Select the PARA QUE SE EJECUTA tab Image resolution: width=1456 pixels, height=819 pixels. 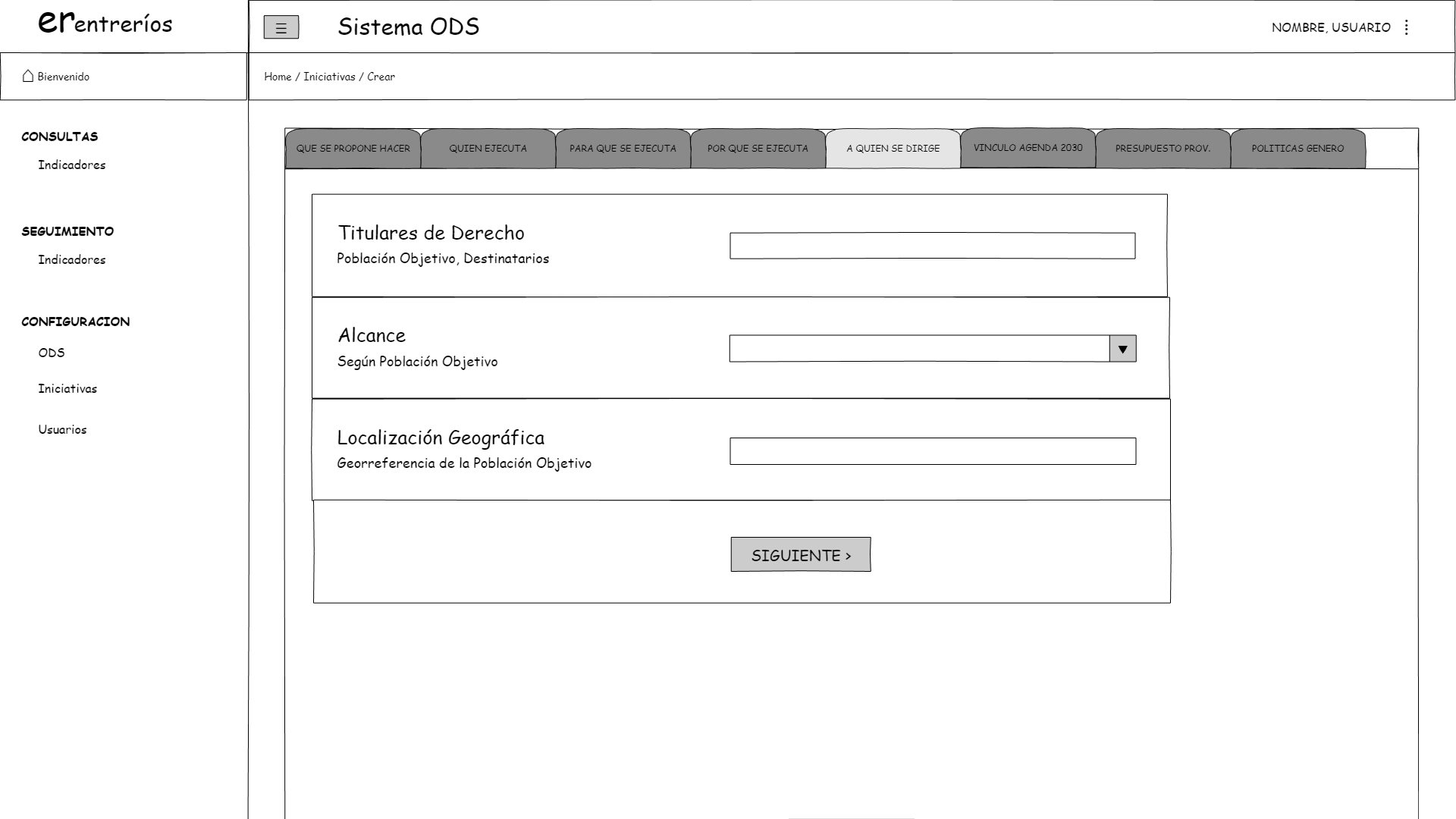[x=623, y=149]
